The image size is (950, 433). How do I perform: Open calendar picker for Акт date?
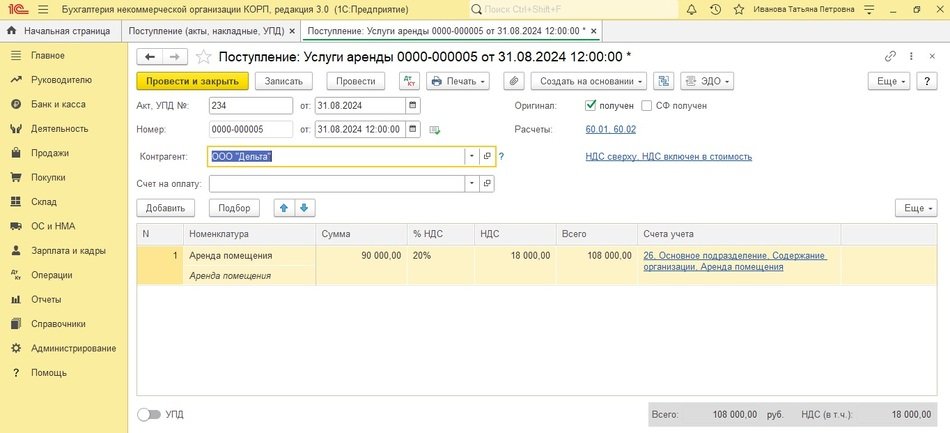pyautogui.click(x=413, y=105)
